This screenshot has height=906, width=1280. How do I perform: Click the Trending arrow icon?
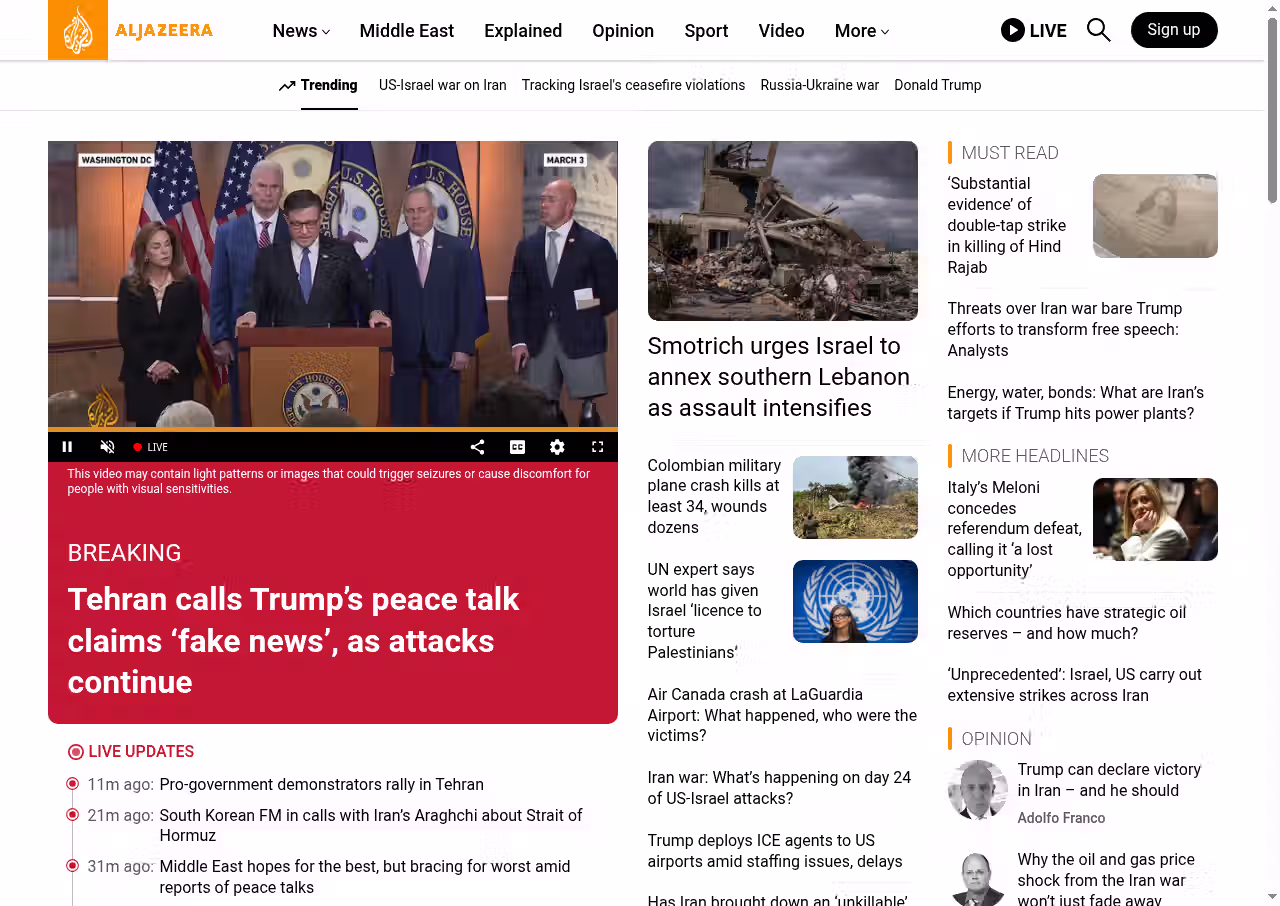(287, 86)
